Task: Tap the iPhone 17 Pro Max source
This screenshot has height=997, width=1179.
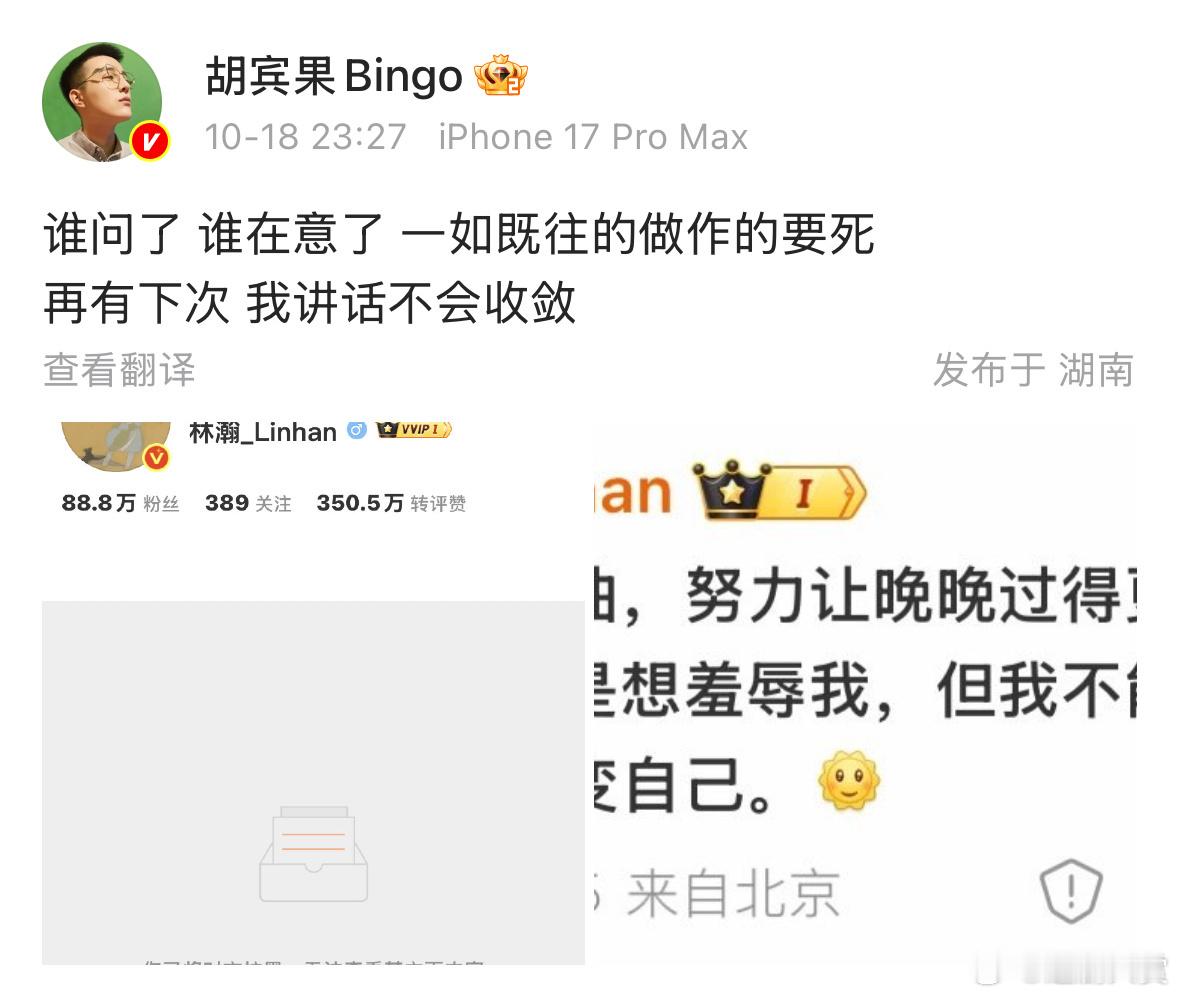Action: point(593,137)
